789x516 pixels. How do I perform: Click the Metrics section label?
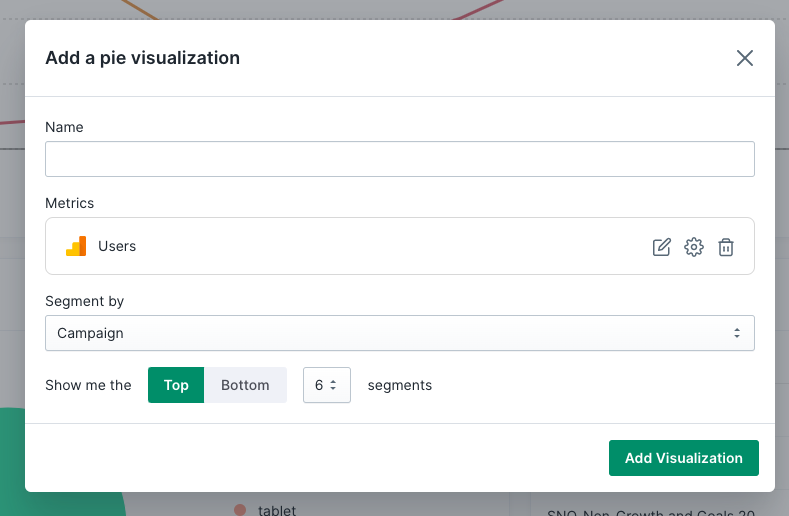coord(69,203)
